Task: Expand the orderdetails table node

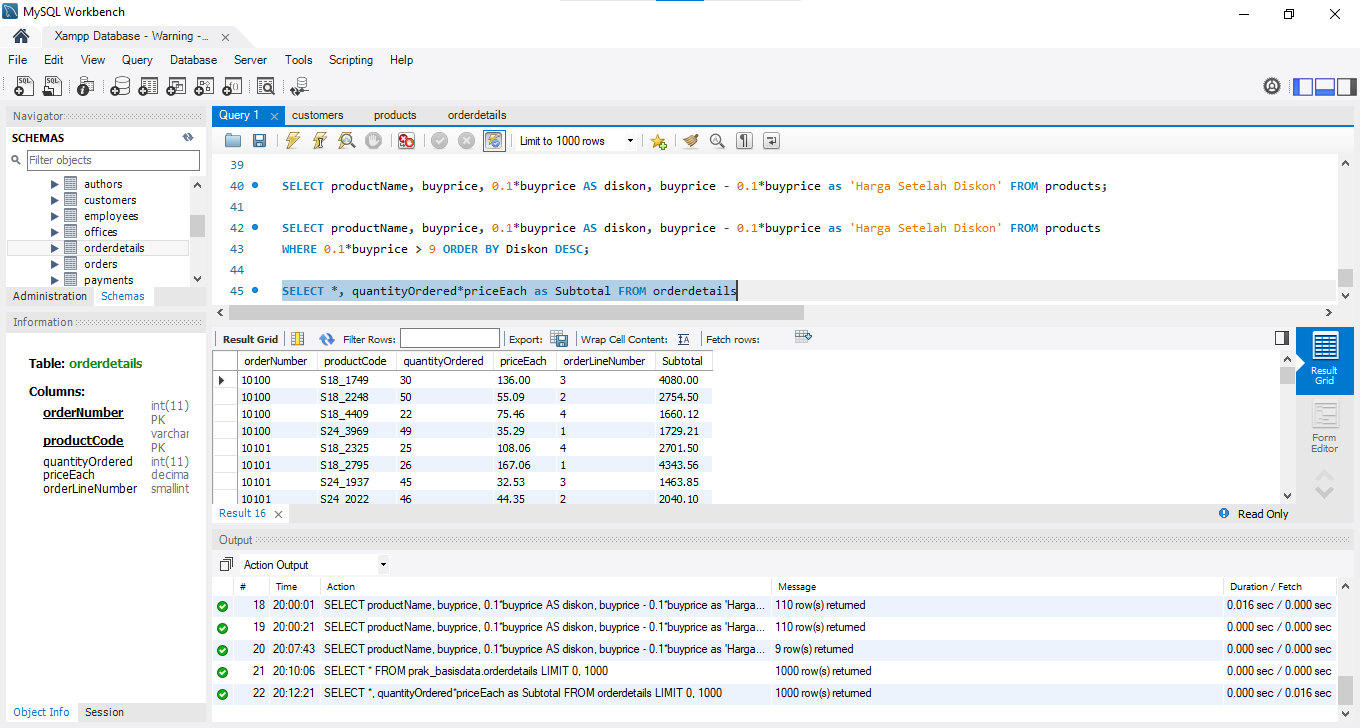Action: 55,248
